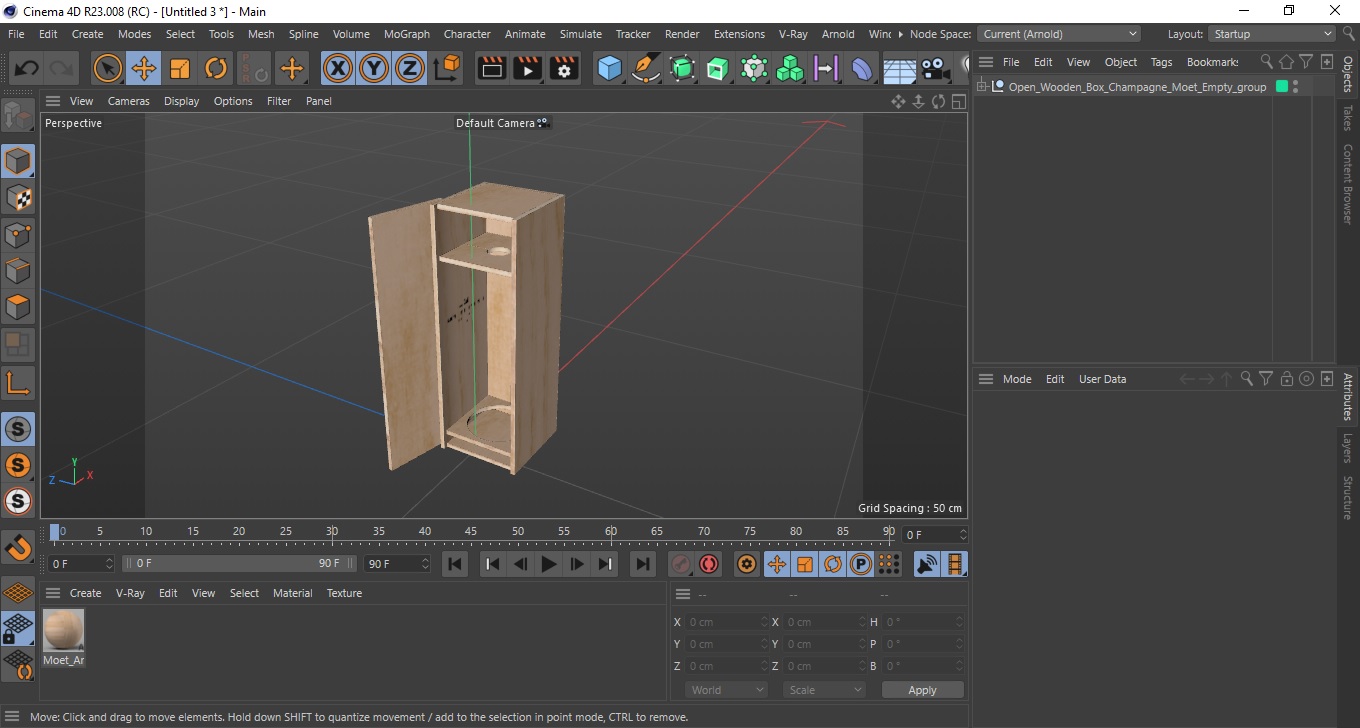
Task: Open the Objects side tab
Action: point(1348,73)
